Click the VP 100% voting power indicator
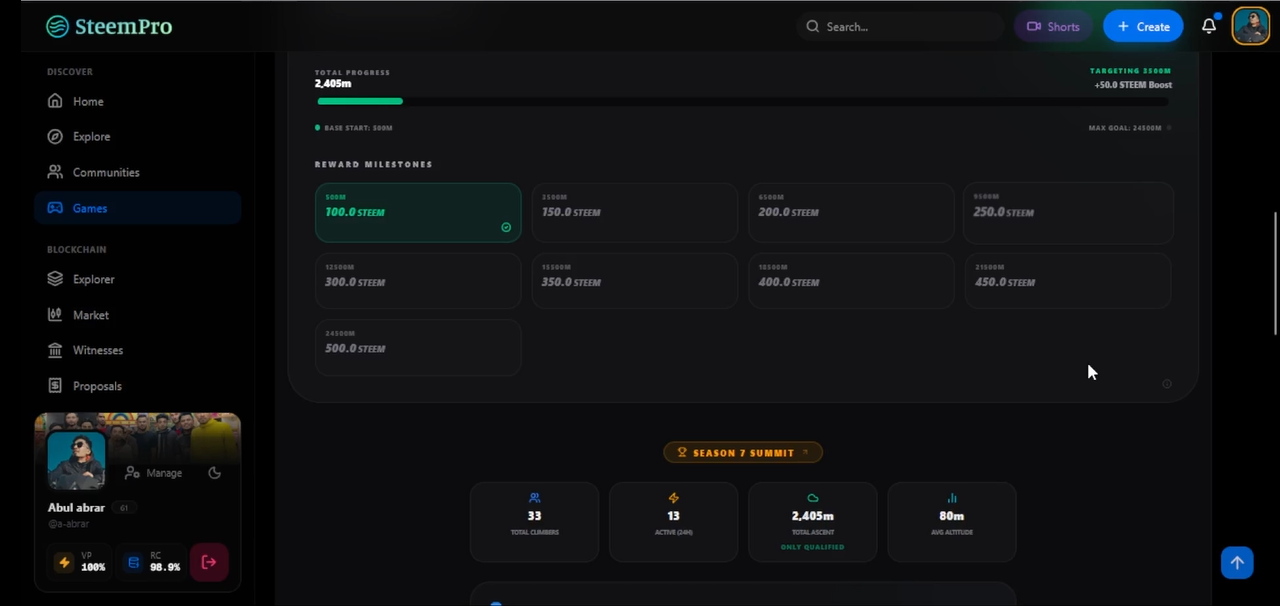 coord(80,562)
